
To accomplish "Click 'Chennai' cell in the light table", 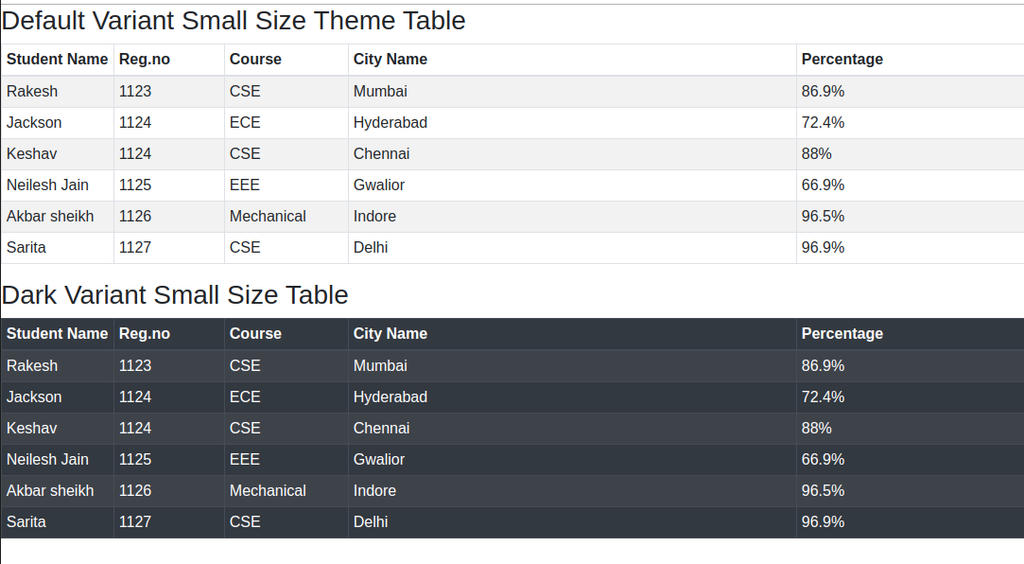I will click(381, 154).
